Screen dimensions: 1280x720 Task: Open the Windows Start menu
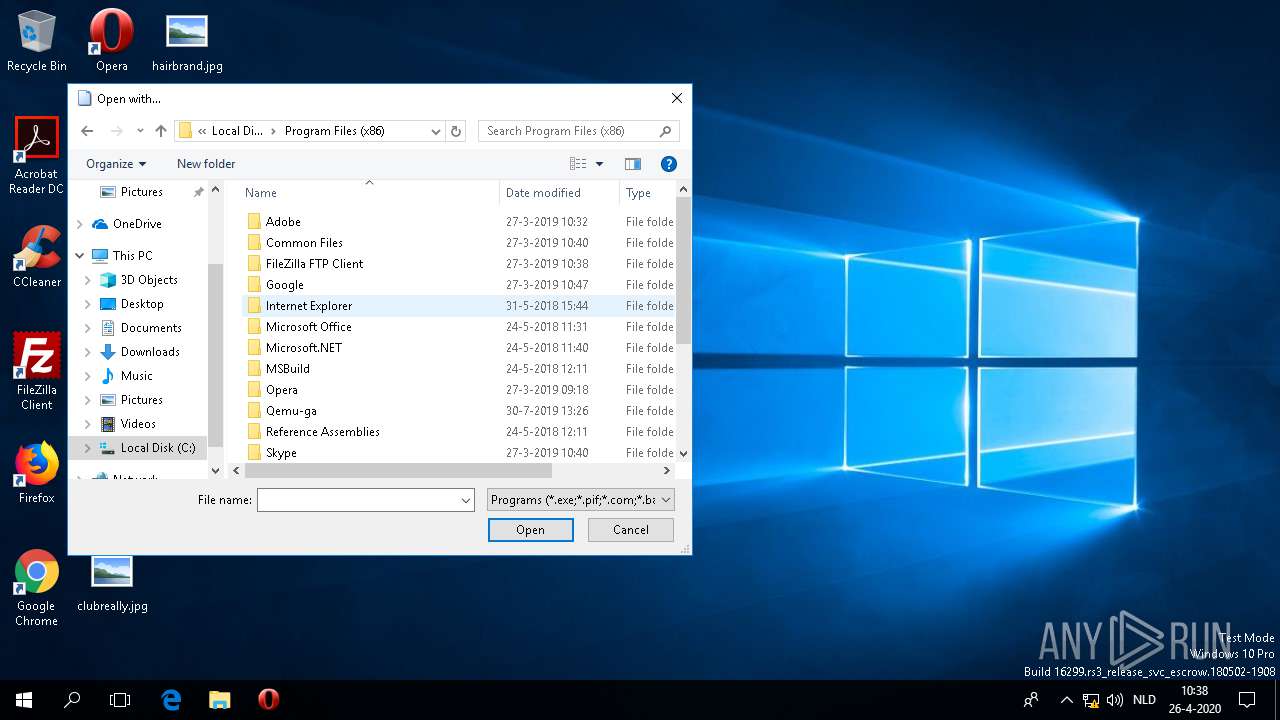(x=24, y=700)
